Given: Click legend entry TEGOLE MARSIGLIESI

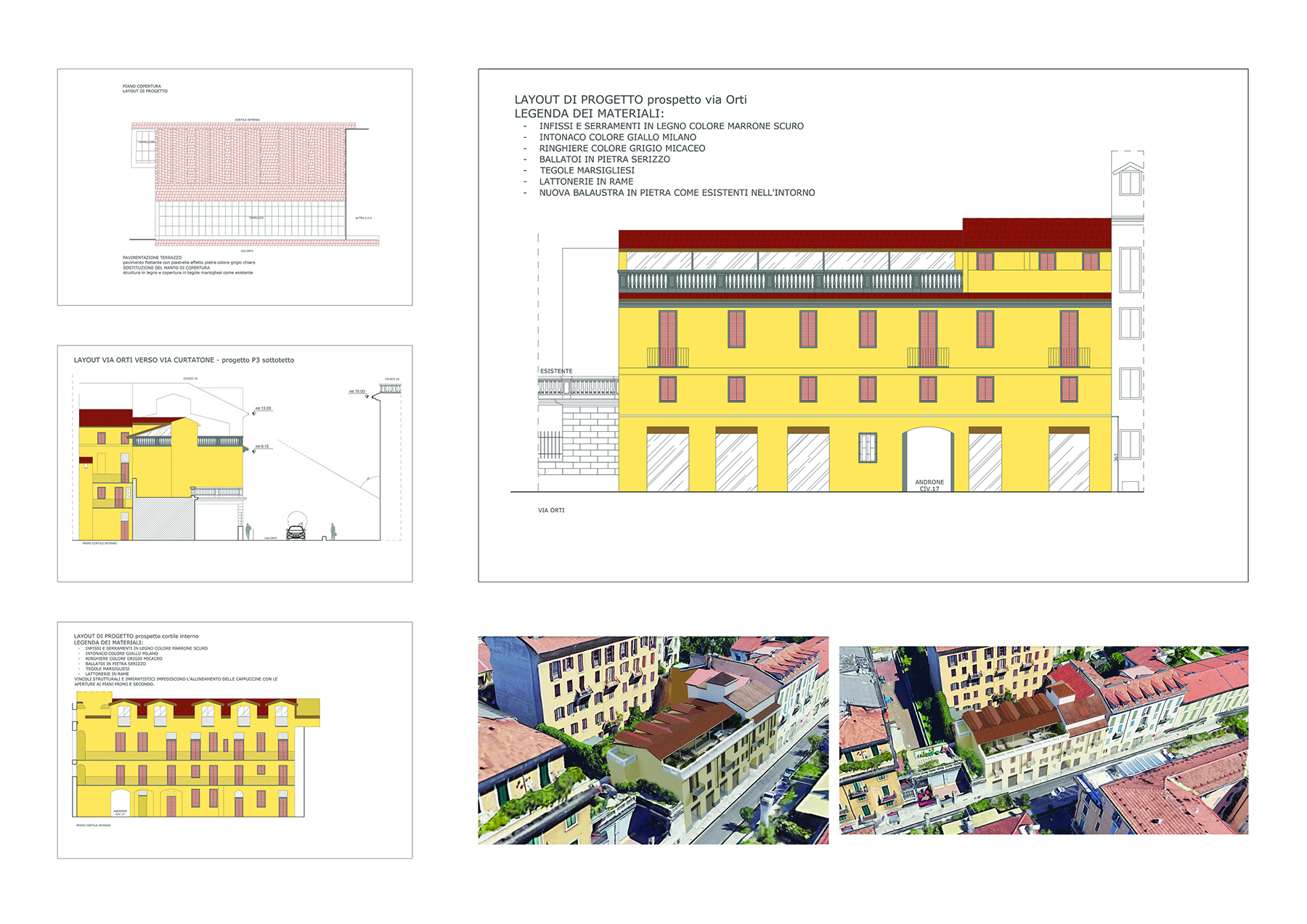Looking at the screenshot, I should pyautogui.click(x=587, y=171).
